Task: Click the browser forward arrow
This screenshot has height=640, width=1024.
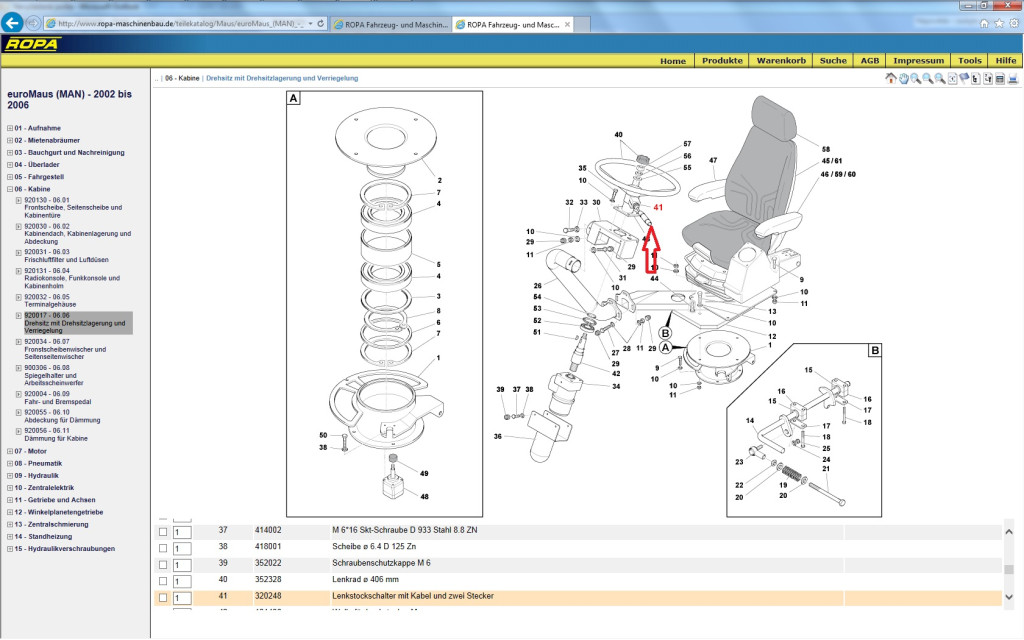Action: 33,24
